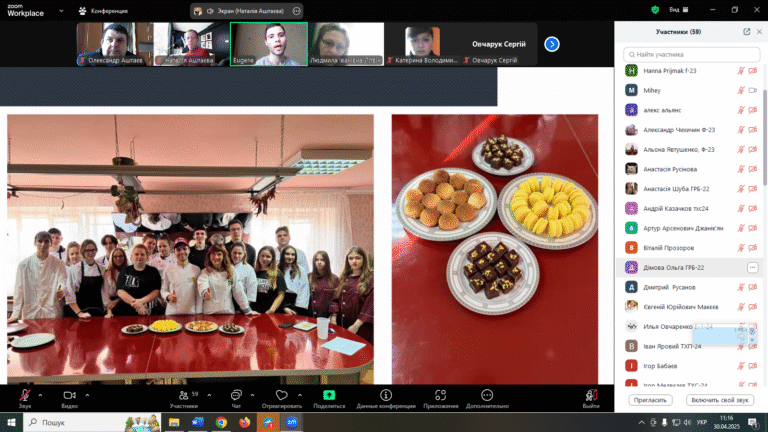768x432 pixels.
Task: Open Zoom app icon in the taskbar
Action: tap(292, 422)
